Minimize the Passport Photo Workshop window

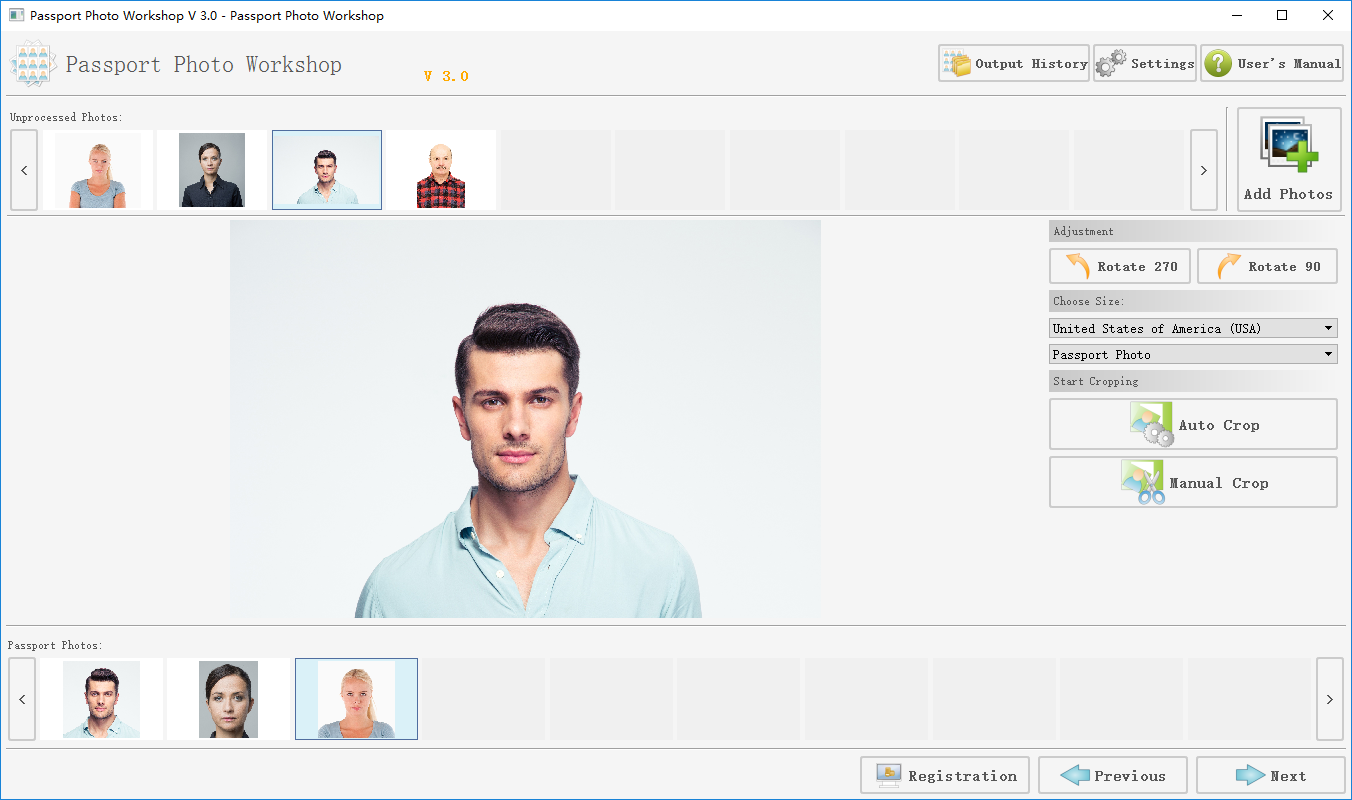(x=1237, y=15)
